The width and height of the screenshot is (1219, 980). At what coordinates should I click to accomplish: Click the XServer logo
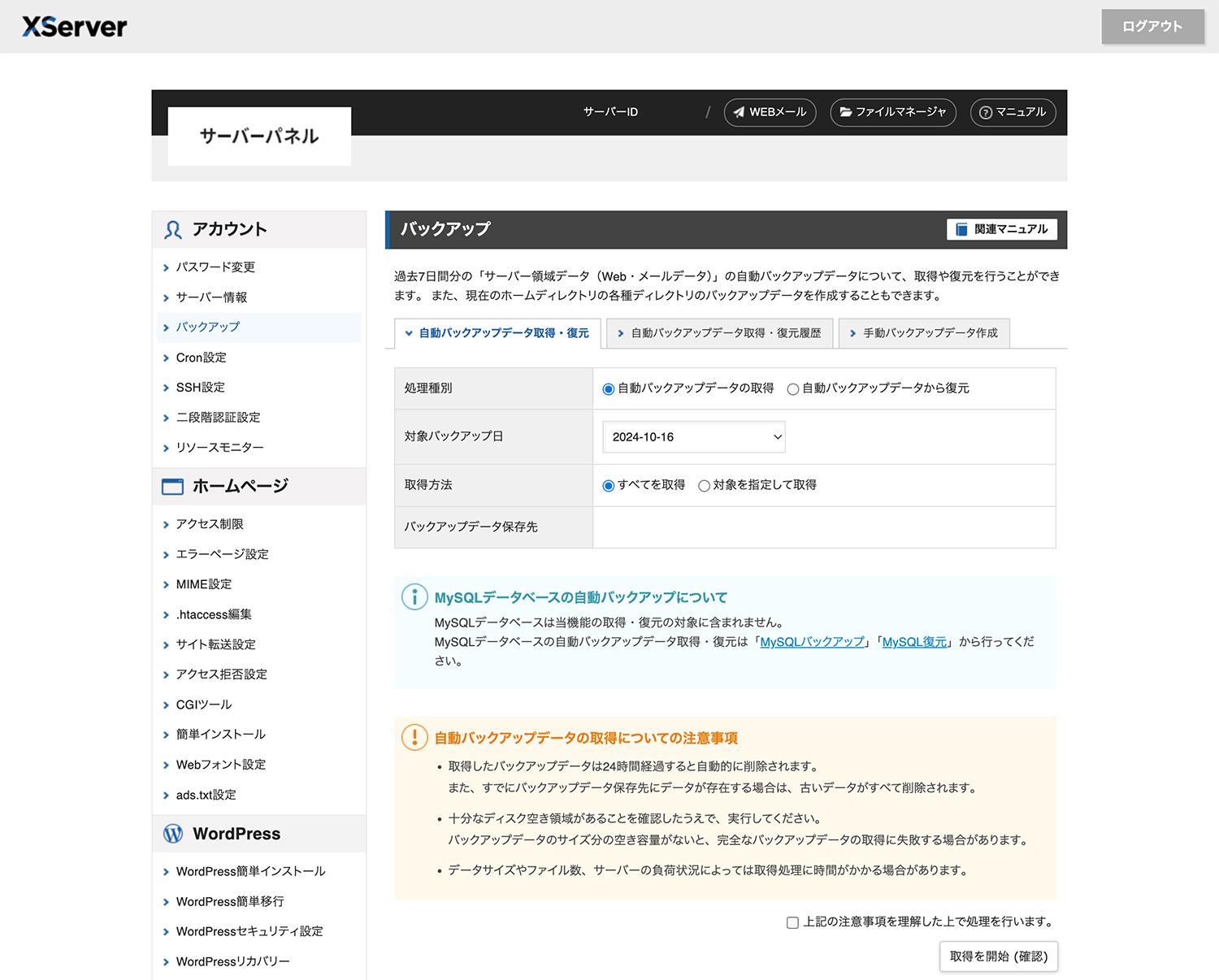(75, 27)
